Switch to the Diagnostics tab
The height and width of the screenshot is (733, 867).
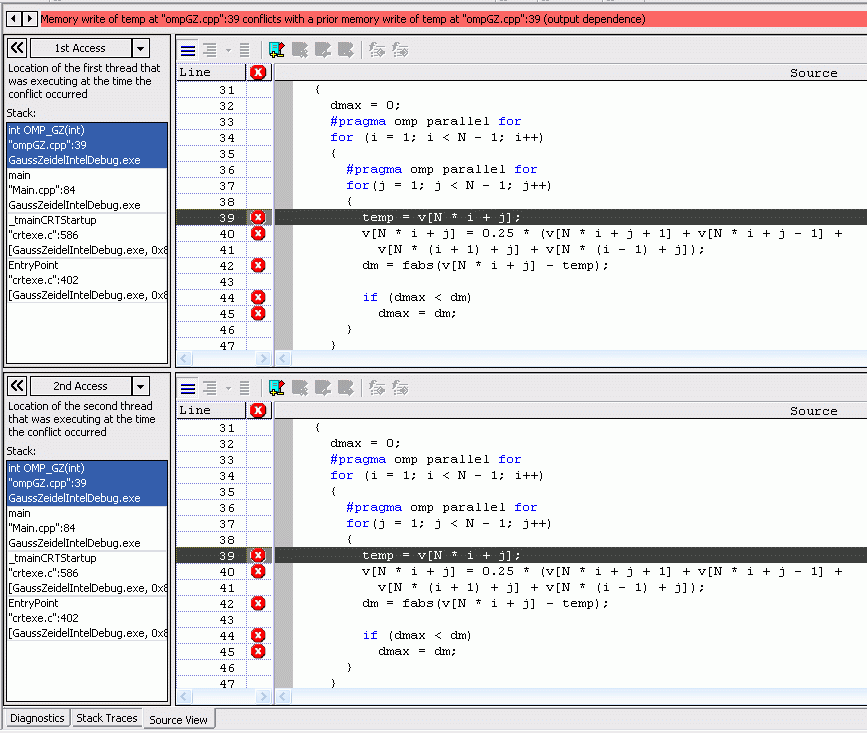[37, 718]
